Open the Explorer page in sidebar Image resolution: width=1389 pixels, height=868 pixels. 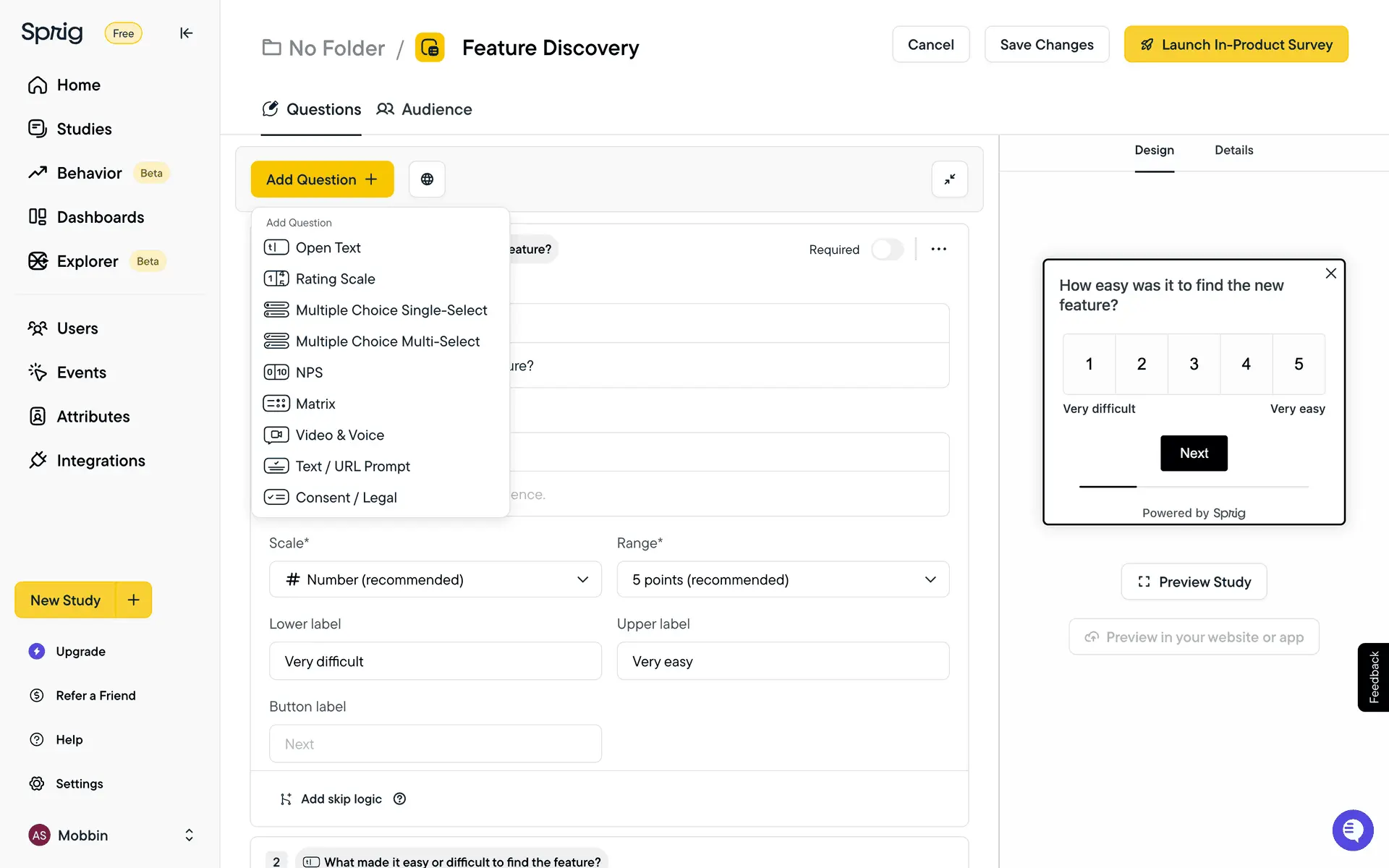87,261
